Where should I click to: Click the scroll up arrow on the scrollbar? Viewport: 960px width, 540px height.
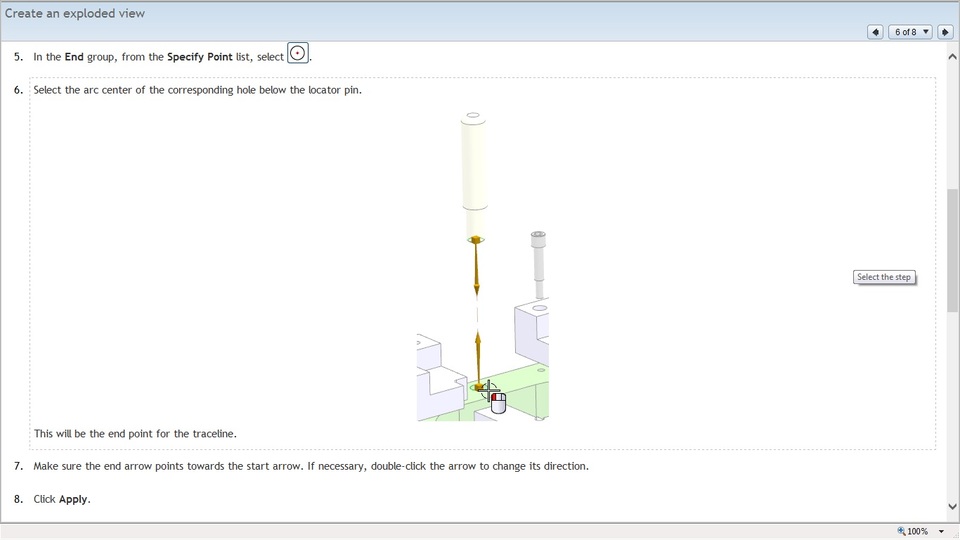(x=952, y=56)
